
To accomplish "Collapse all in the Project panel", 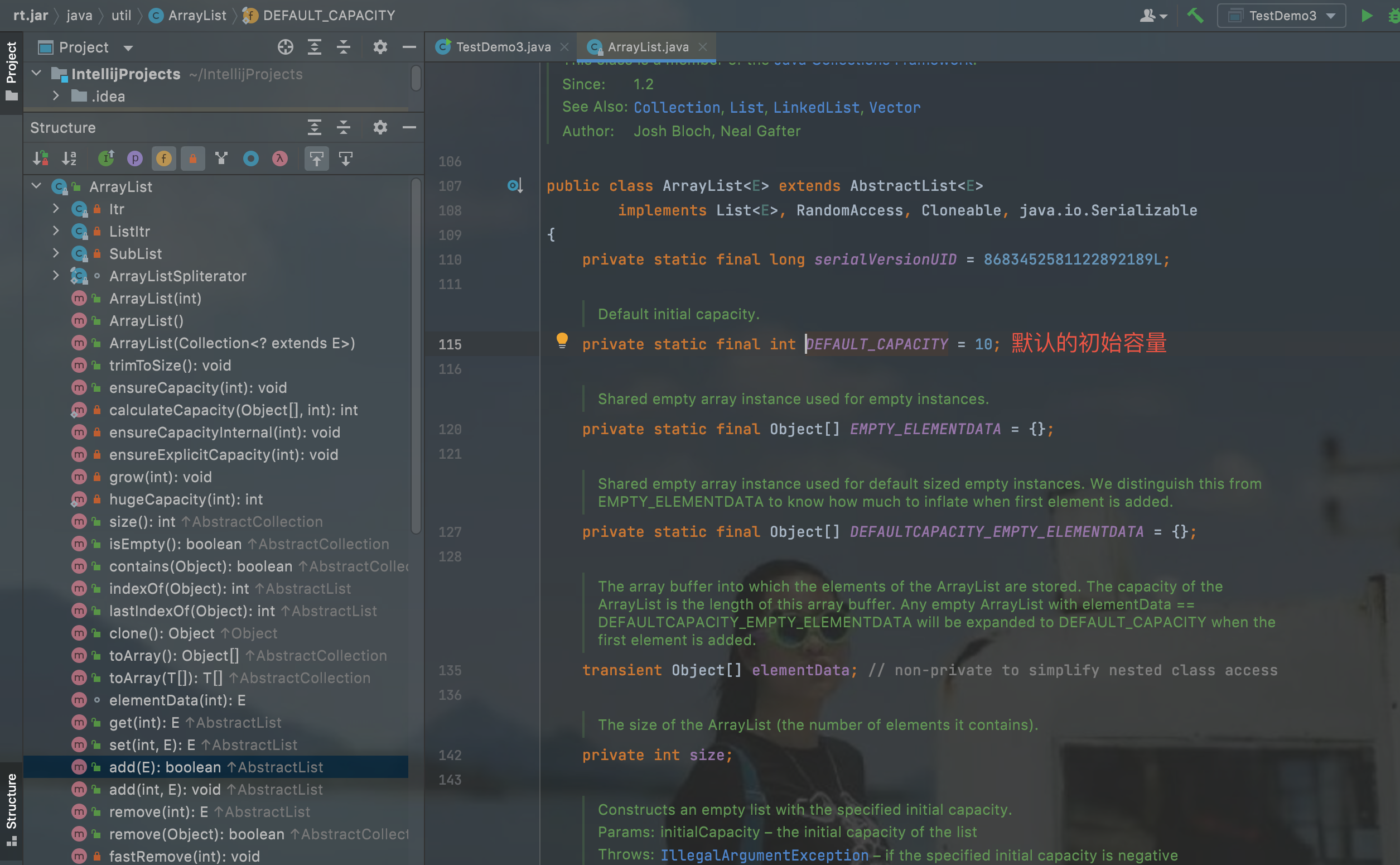I will tap(344, 47).
